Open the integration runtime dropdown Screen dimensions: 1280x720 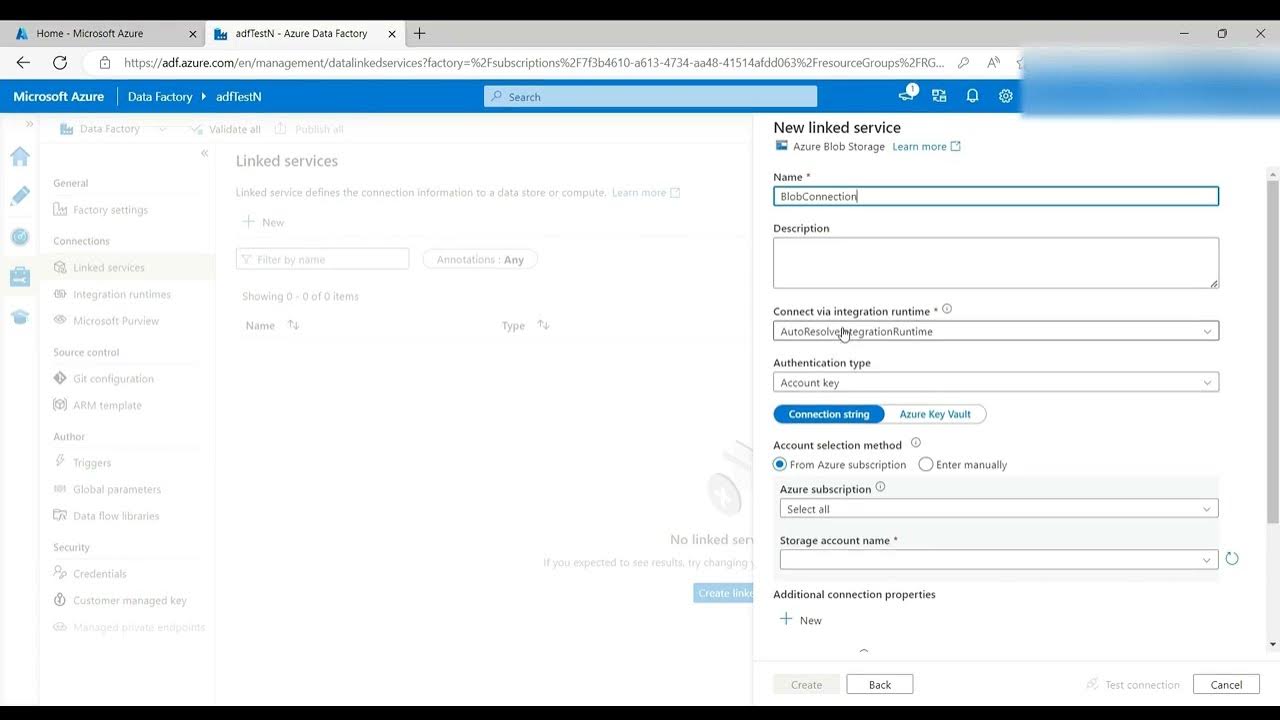pos(996,331)
